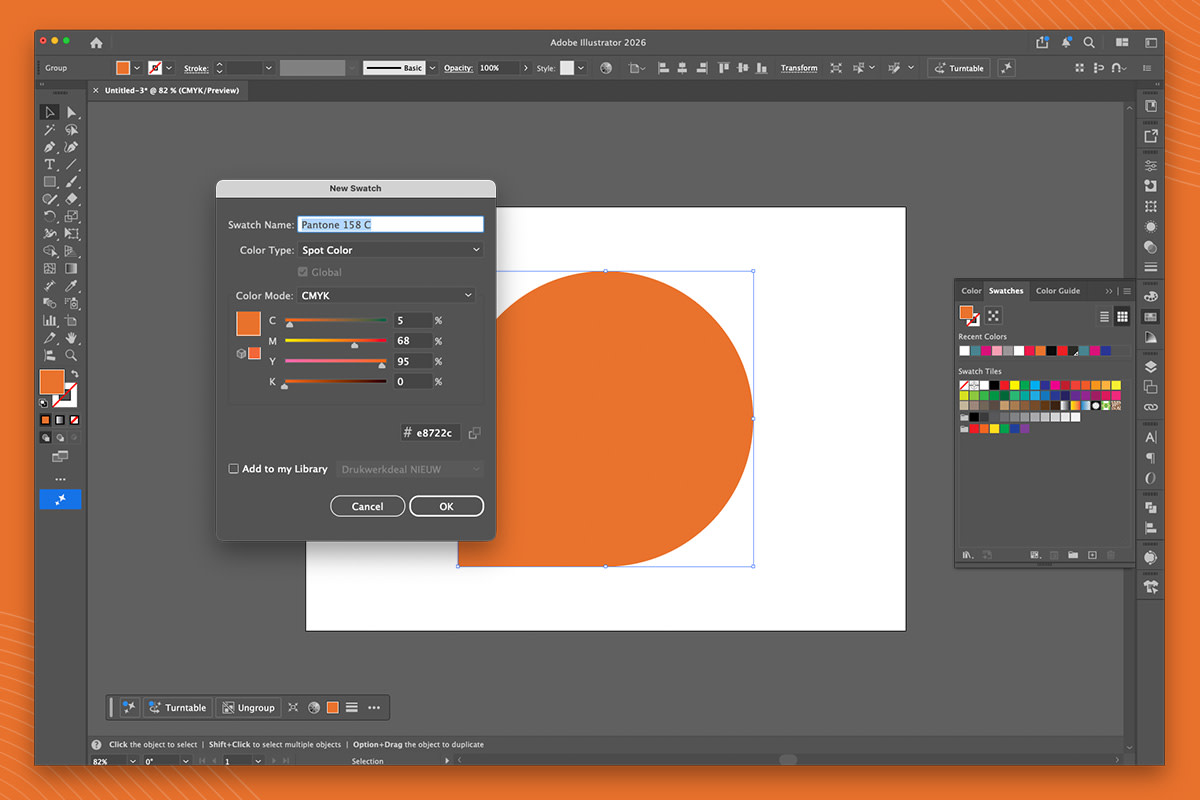The height and width of the screenshot is (800, 1200).
Task: Open the Basic brush definition dropdown
Action: pos(432,68)
